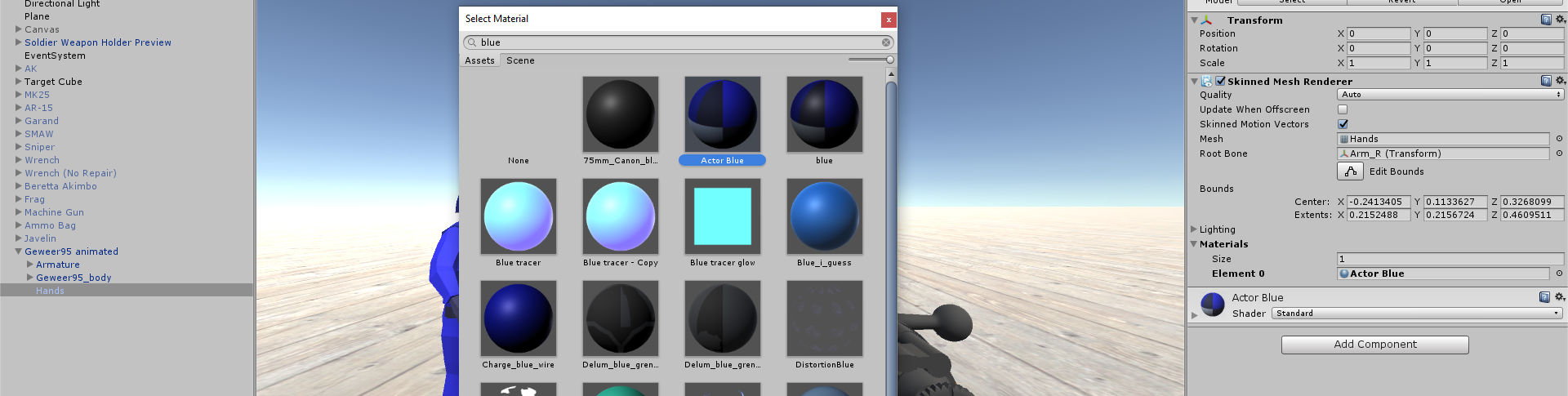Screen dimensions: 1568x396
Task: Toggle Skinned Mesh Renderer enabled checkbox
Action: [1220, 81]
